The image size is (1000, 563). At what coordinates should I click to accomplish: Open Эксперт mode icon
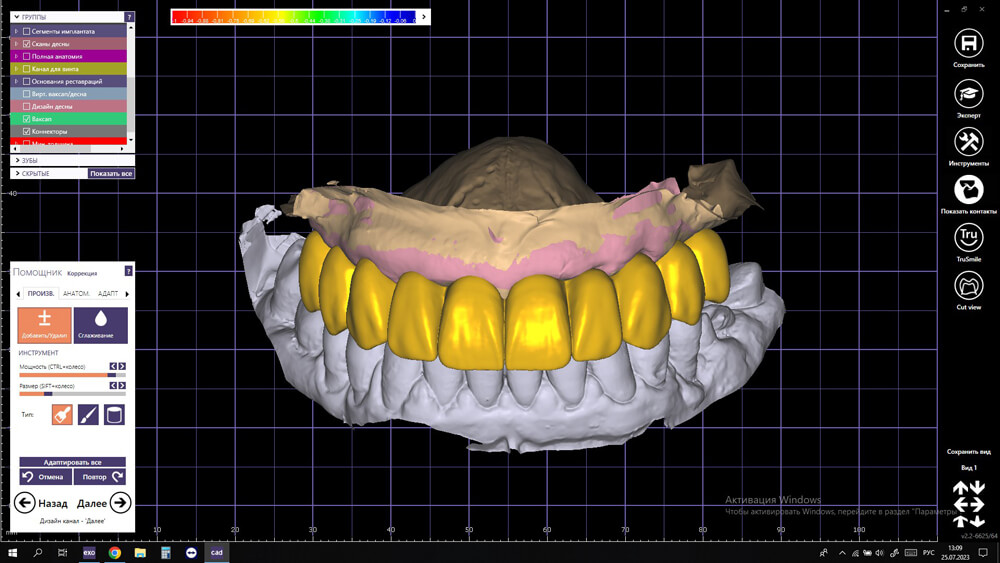pyautogui.click(x=968, y=94)
